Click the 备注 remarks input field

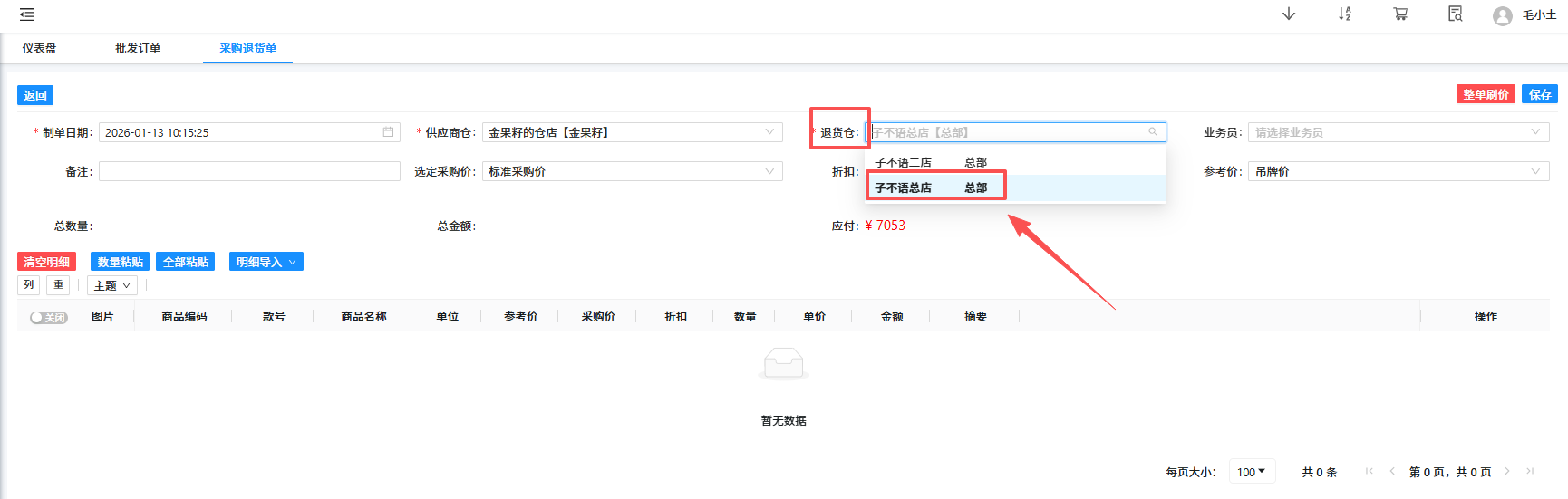[x=249, y=171]
